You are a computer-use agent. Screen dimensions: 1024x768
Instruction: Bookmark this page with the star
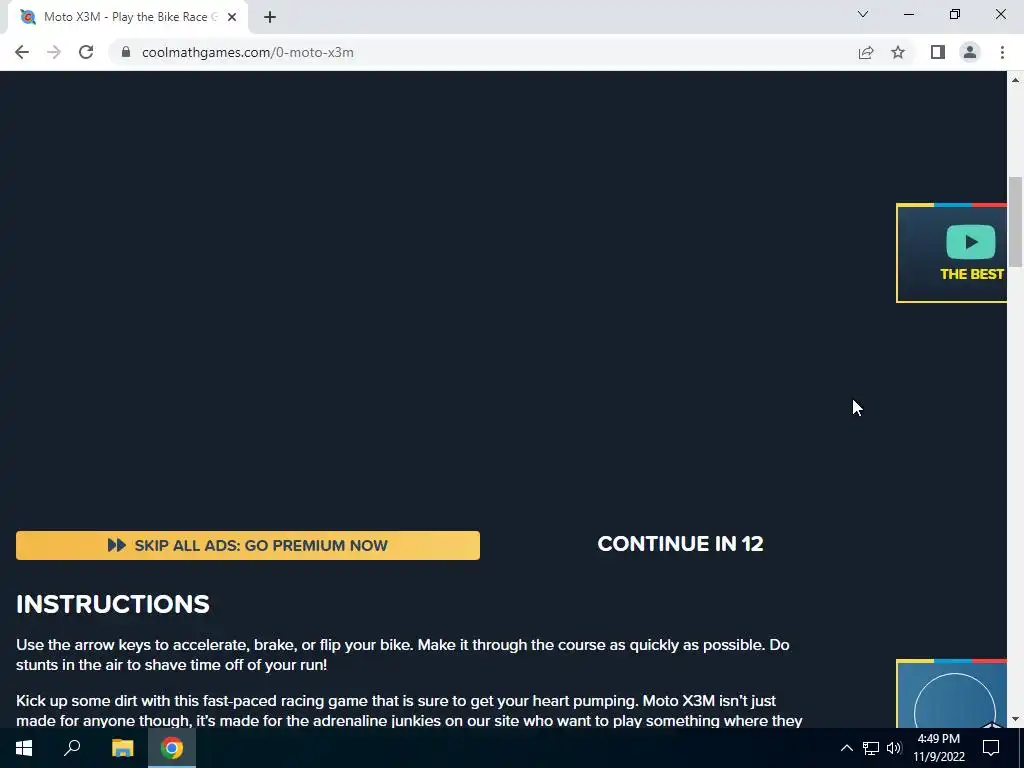898,52
